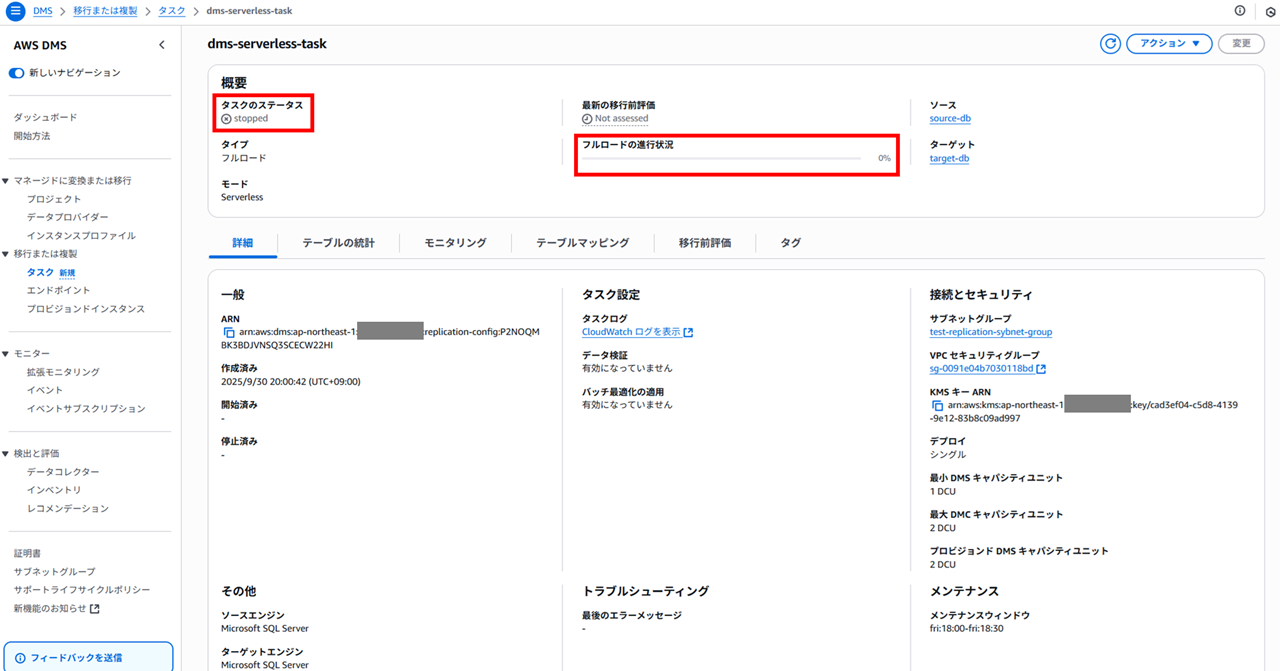The image size is (1280, 671).
Task: Copy the KMS key ARN icon
Action: click(937, 405)
